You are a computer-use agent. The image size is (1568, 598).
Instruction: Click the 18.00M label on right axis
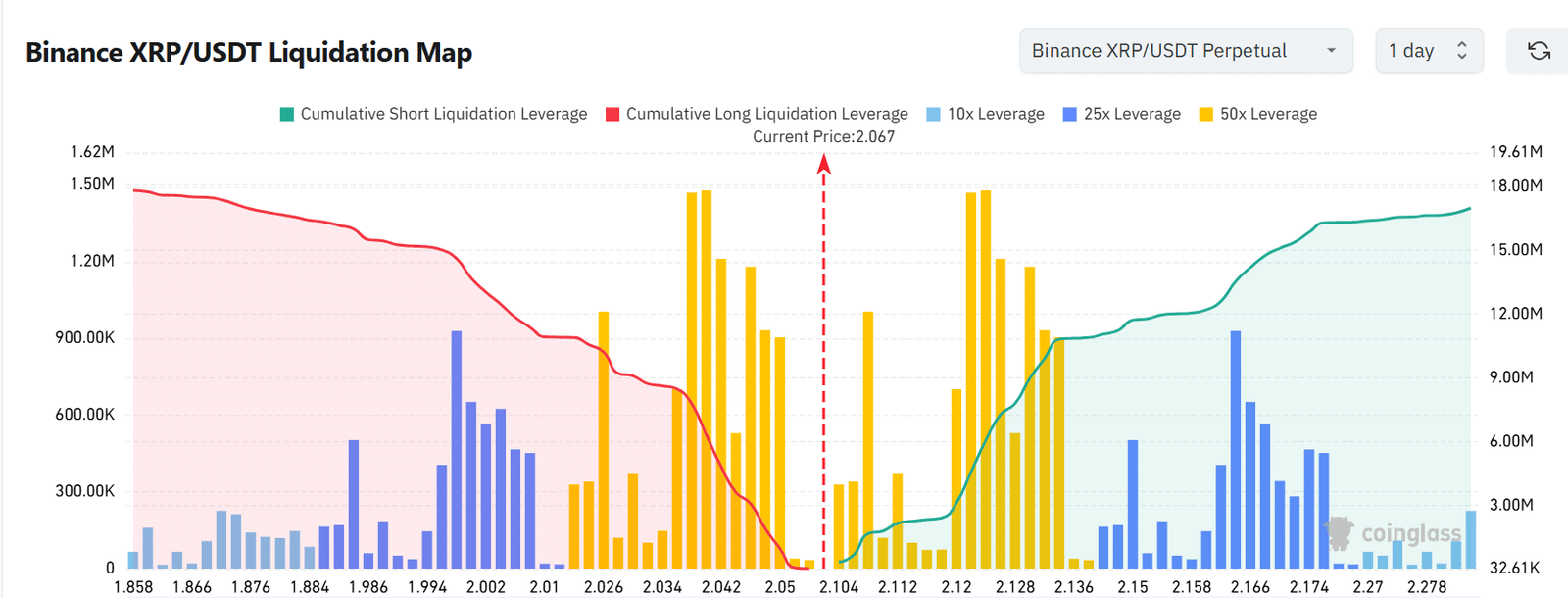(x=1515, y=185)
